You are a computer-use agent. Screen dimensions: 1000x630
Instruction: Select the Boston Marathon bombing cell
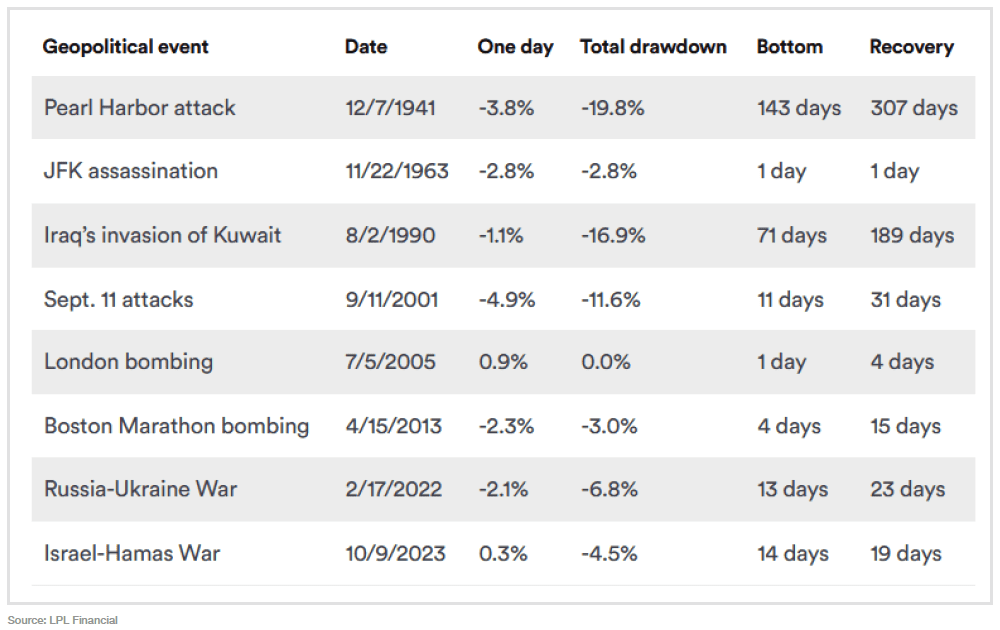(x=176, y=426)
